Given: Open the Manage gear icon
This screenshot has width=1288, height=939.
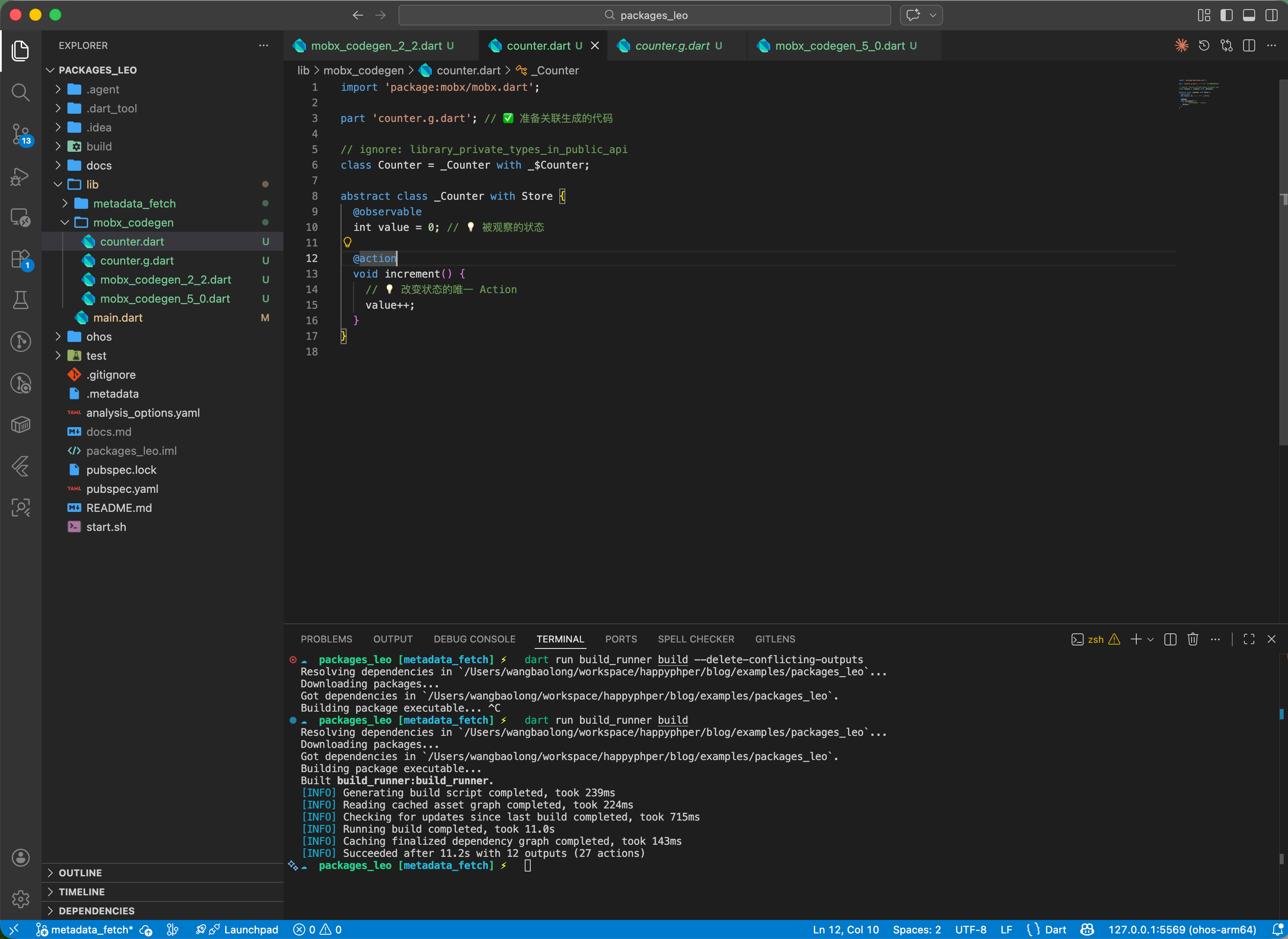Looking at the screenshot, I should pyautogui.click(x=20, y=899).
